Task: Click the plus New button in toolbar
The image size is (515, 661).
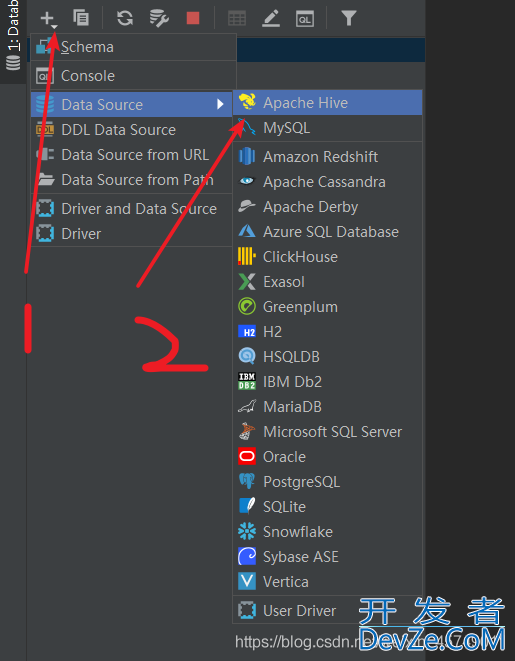Action: pyautogui.click(x=48, y=19)
